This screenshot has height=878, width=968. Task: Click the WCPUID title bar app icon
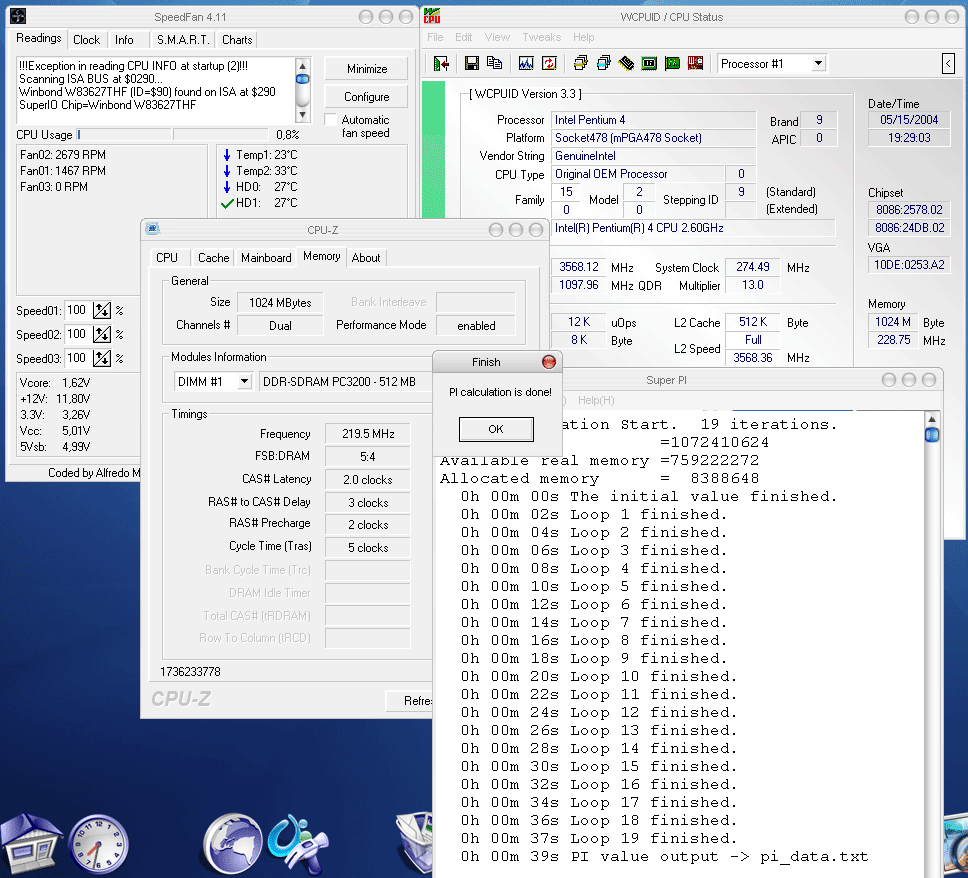(x=432, y=16)
